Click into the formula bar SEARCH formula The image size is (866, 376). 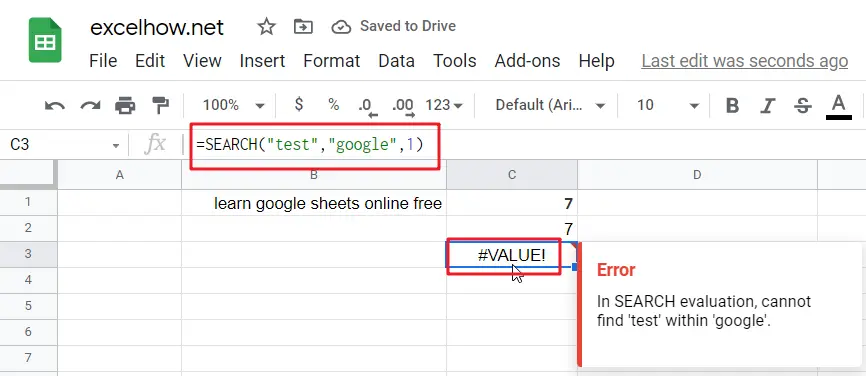pos(310,145)
